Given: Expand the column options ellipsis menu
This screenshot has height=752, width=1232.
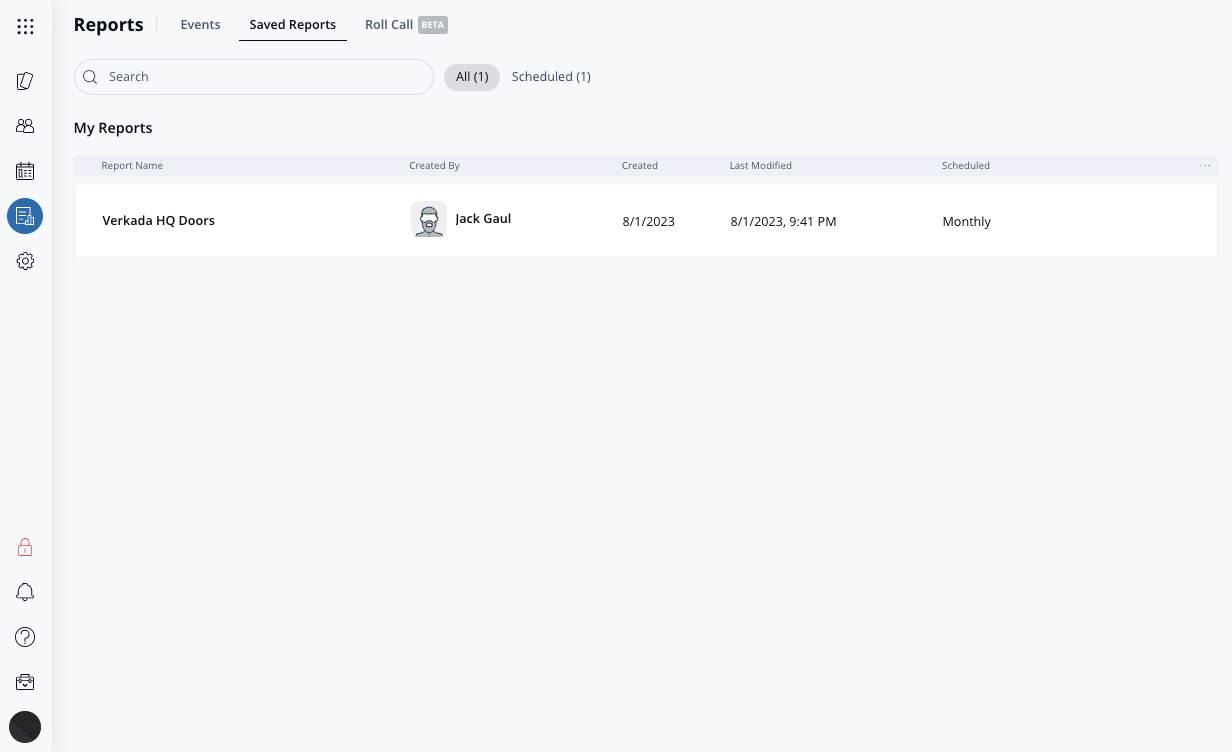Looking at the screenshot, I should (1204, 166).
